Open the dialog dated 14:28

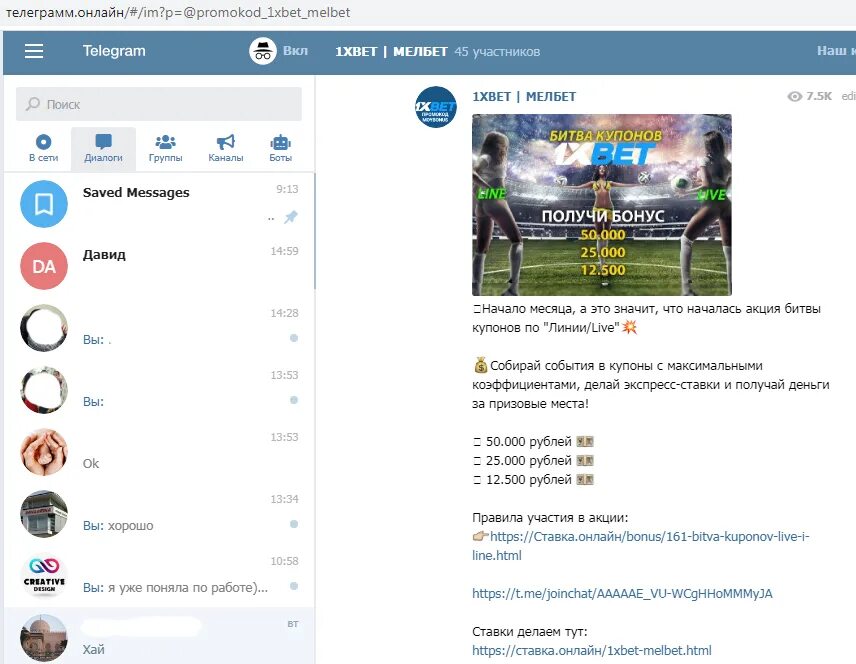tap(159, 328)
